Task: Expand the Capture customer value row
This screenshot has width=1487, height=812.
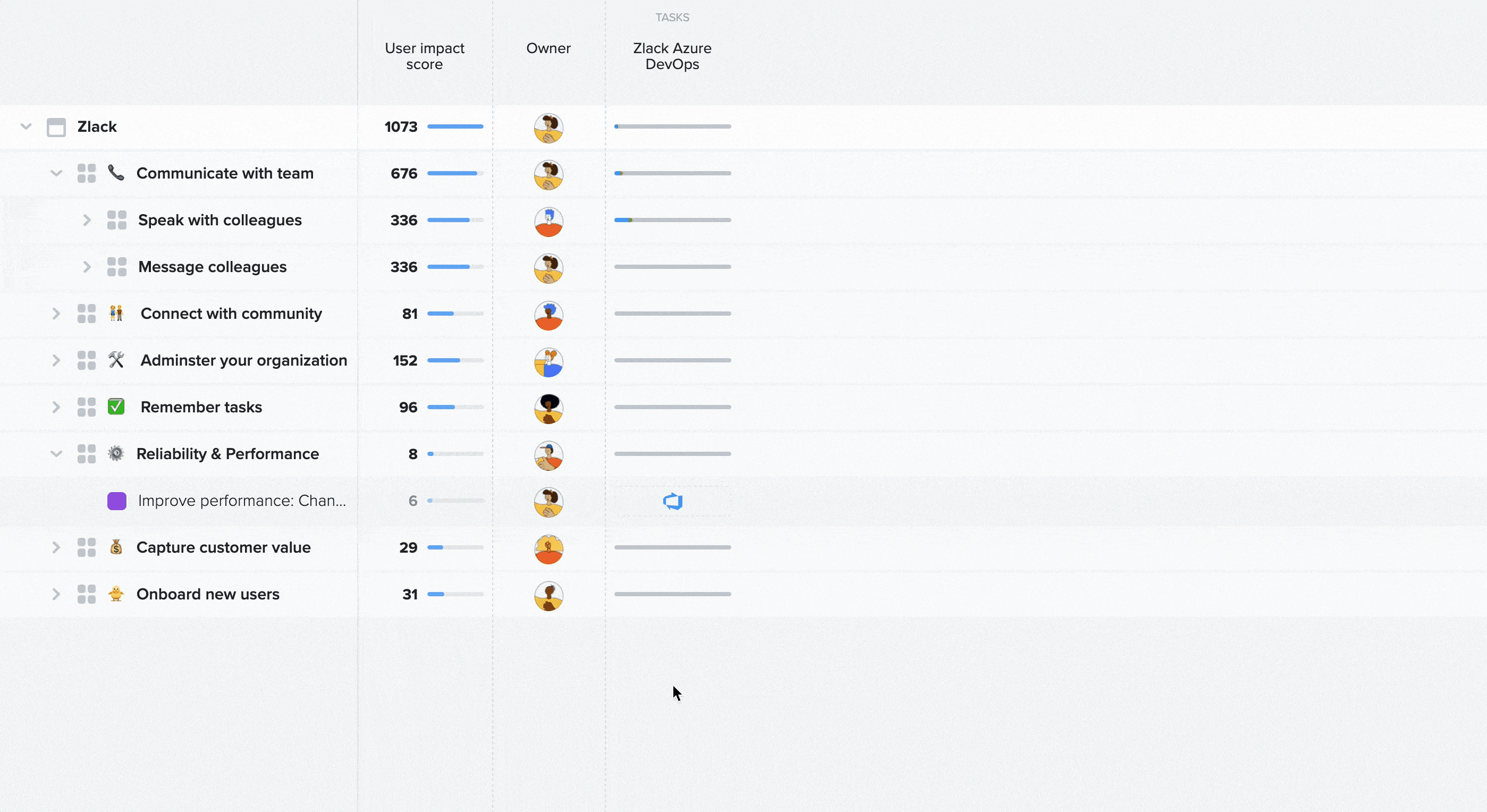Action: point(56,547)
